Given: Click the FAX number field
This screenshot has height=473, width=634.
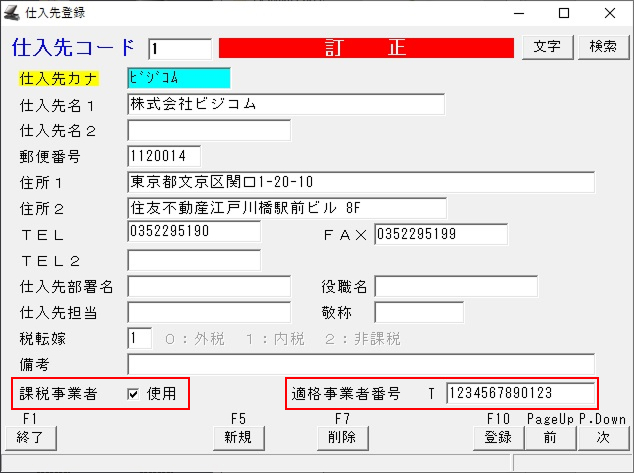Looking at the screenshot, I should coord(441,234).
